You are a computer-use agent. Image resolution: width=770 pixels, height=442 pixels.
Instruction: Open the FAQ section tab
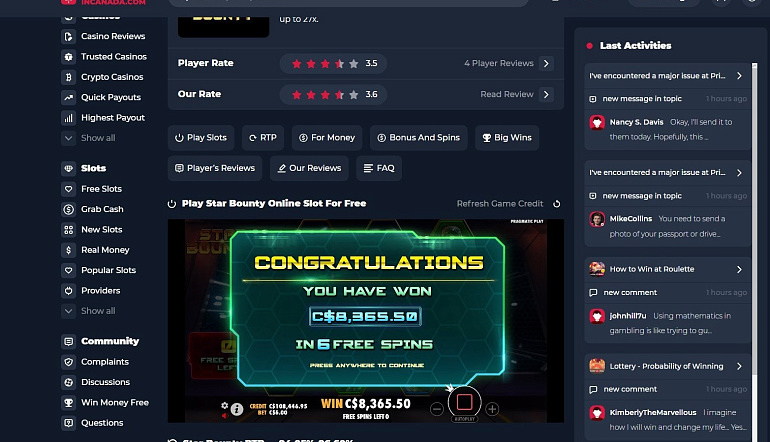click(x=379, y=168)
